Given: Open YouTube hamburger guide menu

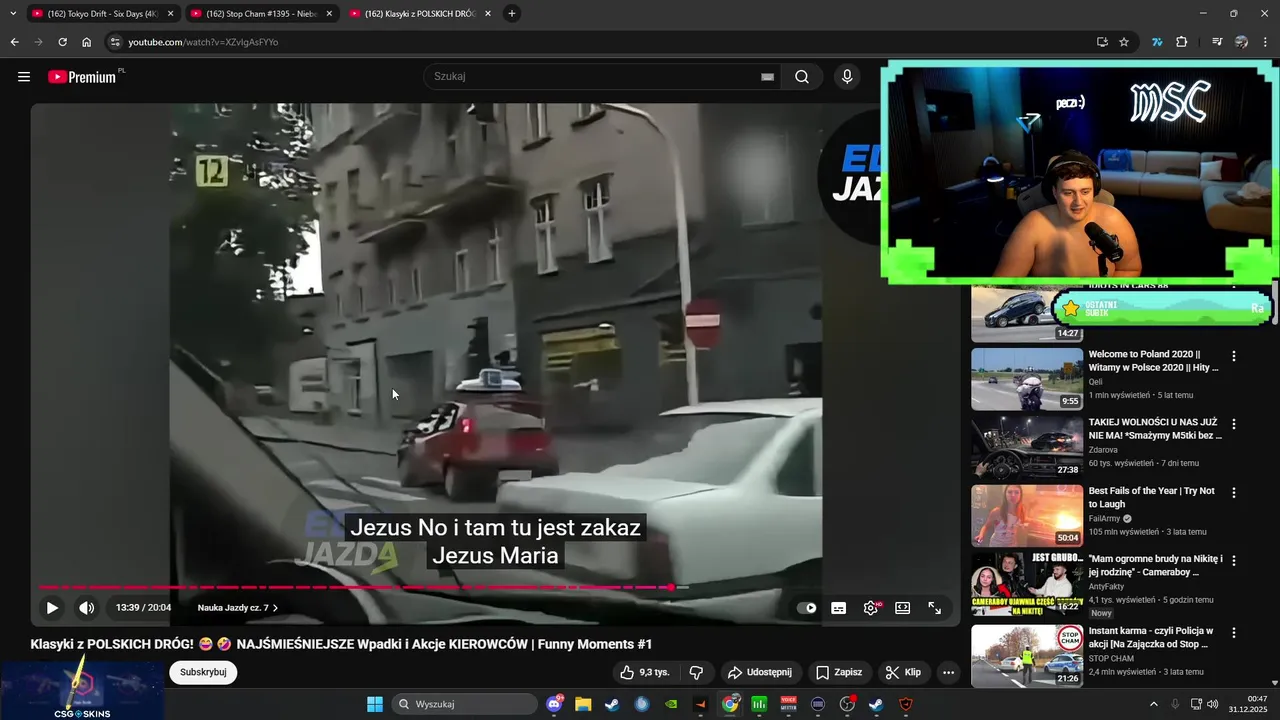Looking at the screenshot, I should coord(24,76).
